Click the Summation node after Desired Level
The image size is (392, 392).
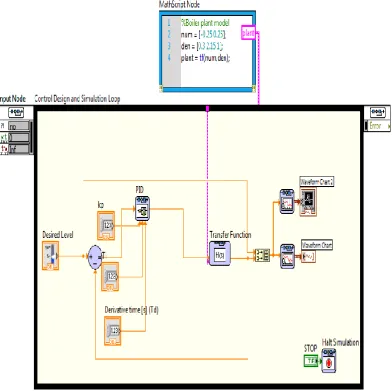[94, 257]
